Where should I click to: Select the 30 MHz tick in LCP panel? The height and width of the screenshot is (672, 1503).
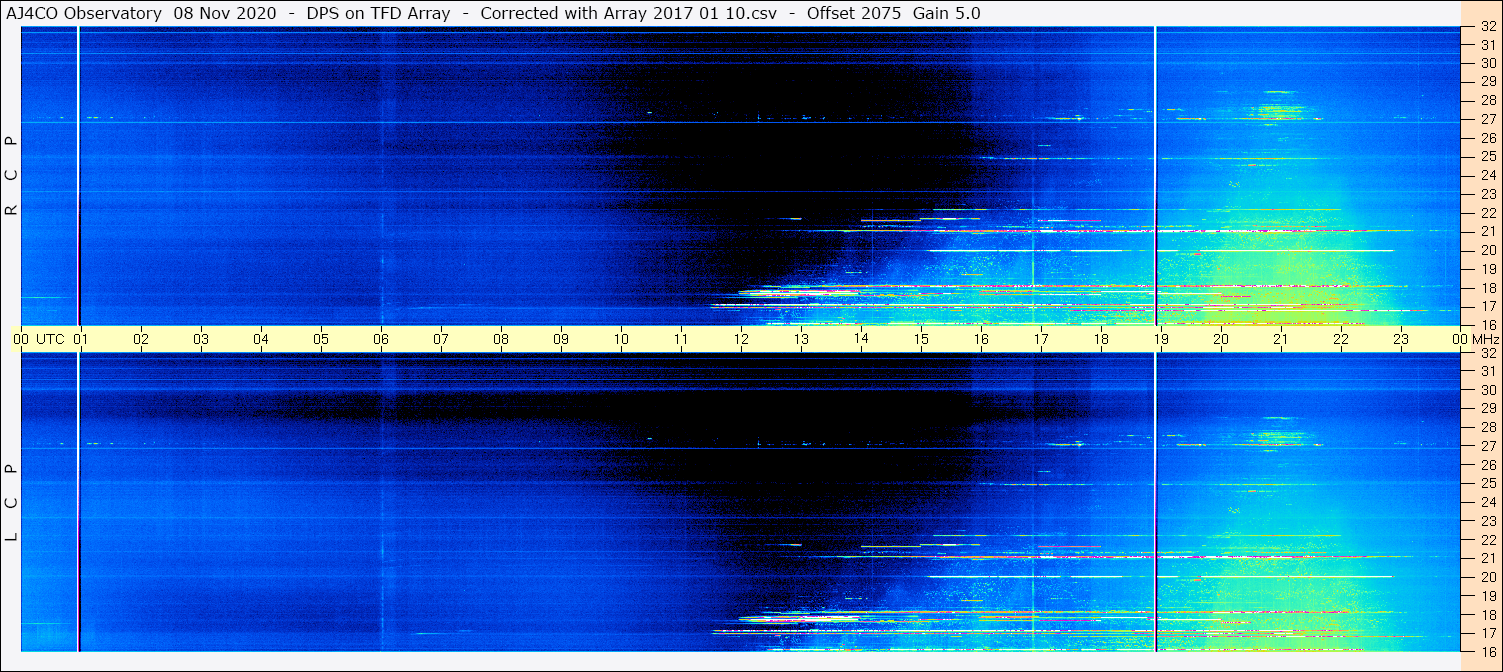tap(1487, 390)
